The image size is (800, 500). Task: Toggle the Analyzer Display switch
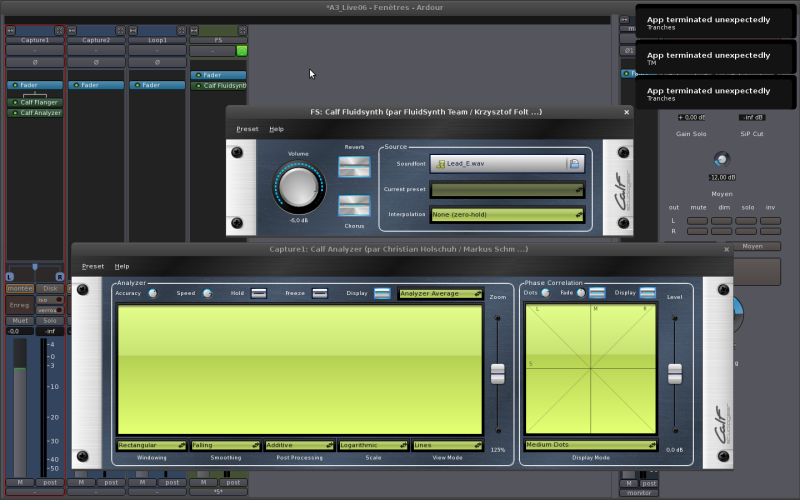[x=382, y=293]
